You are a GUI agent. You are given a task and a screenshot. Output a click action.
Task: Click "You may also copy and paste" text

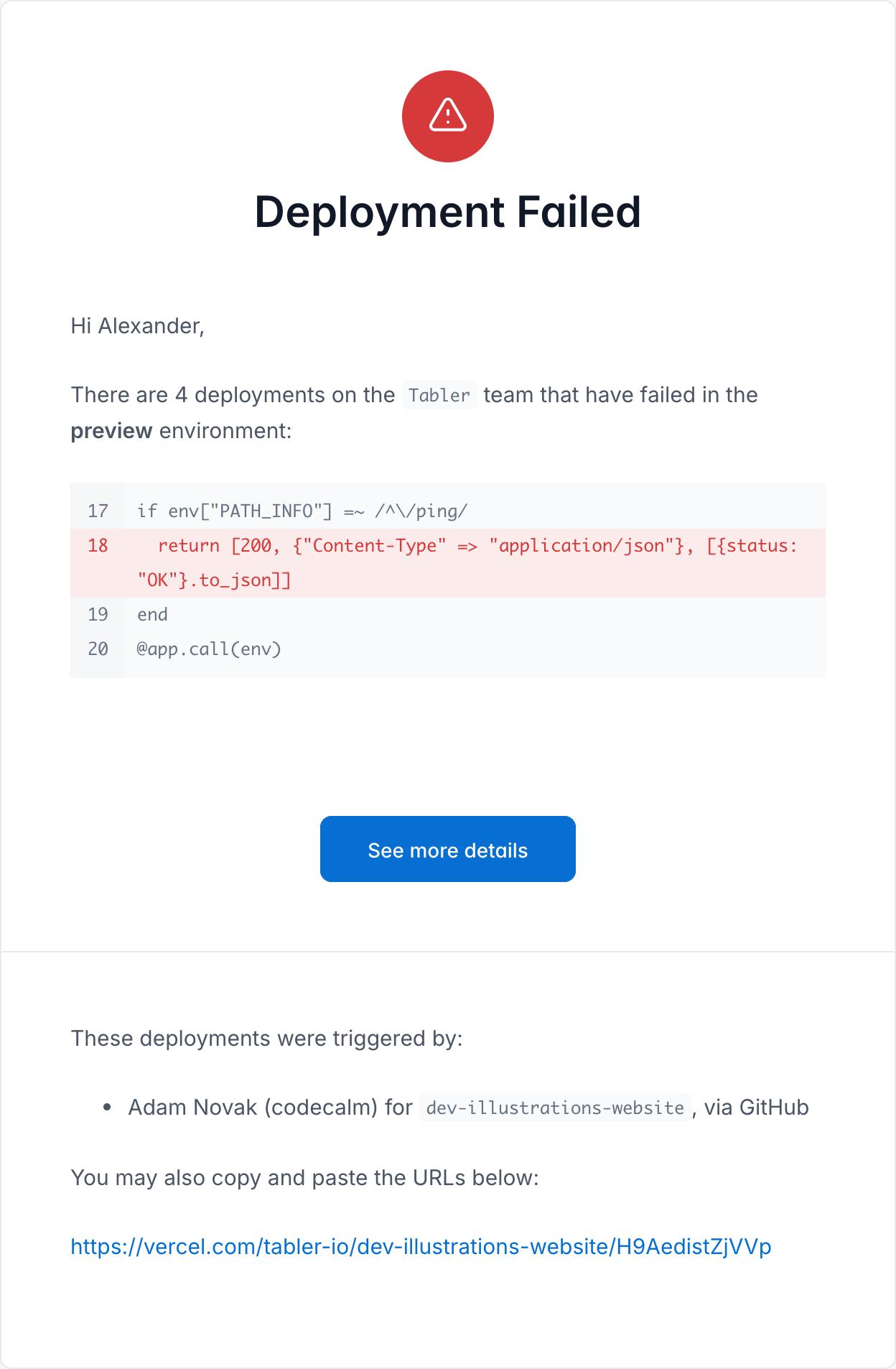click(x=304, y=1178)
